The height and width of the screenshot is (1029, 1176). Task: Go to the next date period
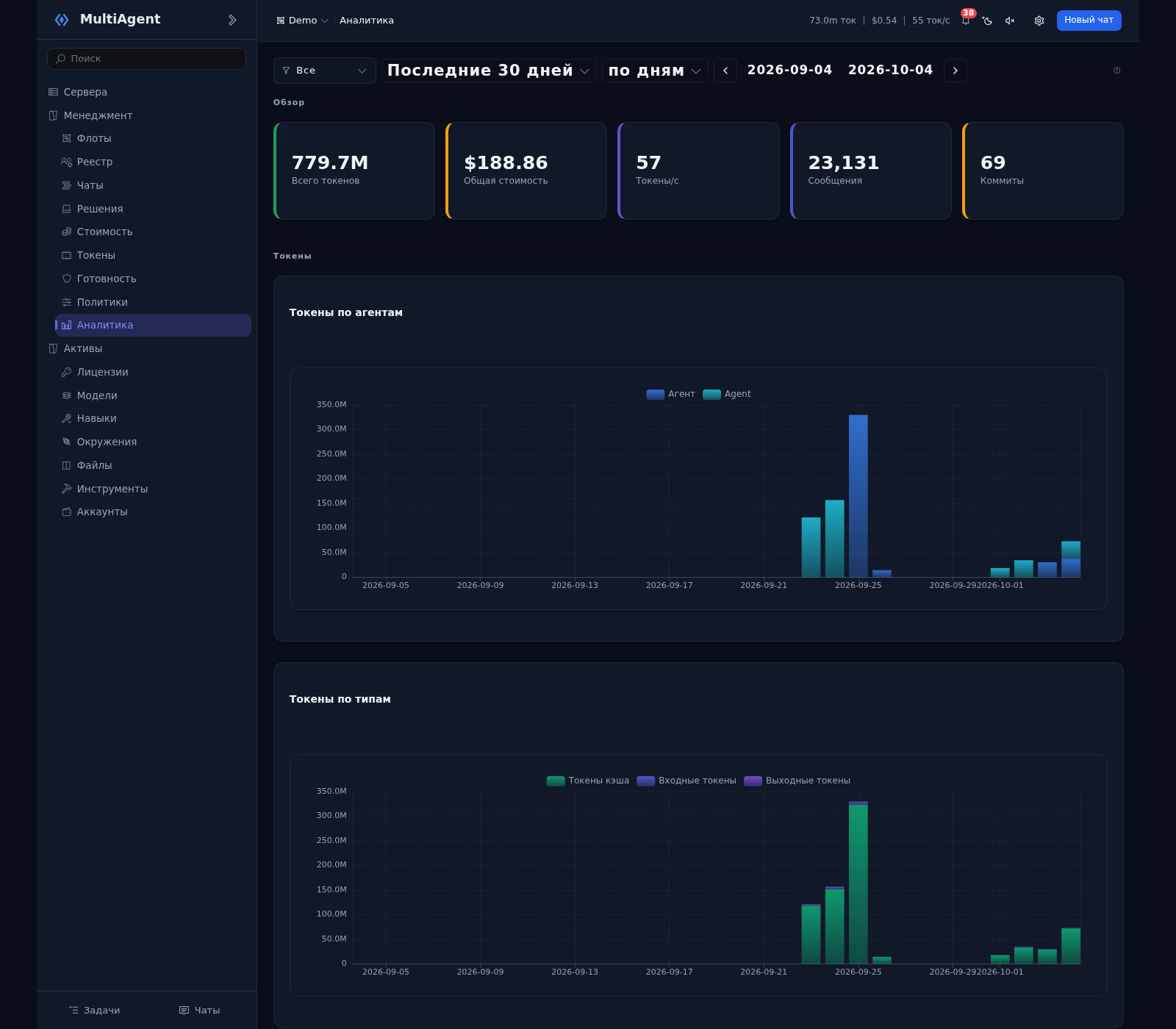[x=955, y=71]
